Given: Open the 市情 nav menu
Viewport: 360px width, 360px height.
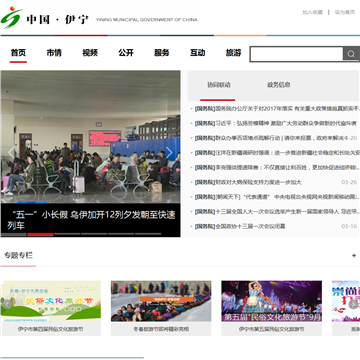Looking at the screenshot, I should [x=54, y=53].
